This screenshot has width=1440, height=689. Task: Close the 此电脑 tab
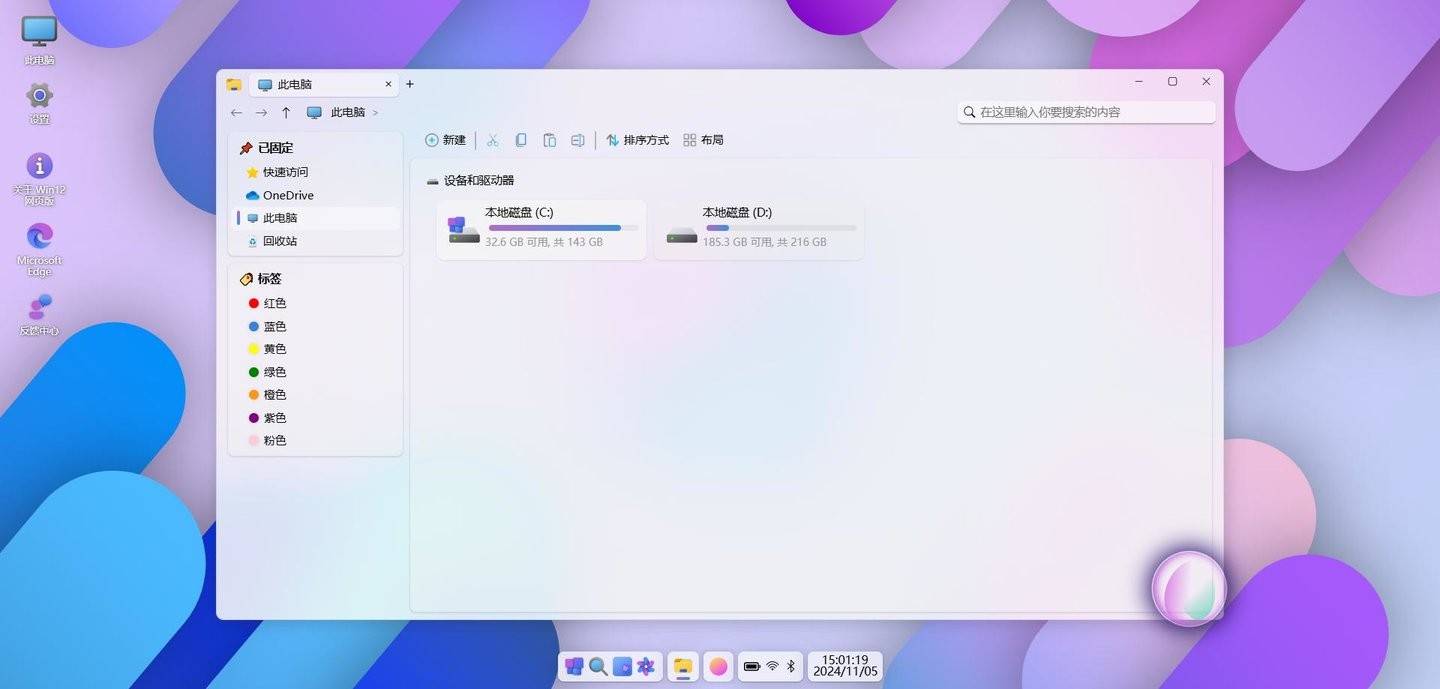pyautogui.click(x=388, y=84)
